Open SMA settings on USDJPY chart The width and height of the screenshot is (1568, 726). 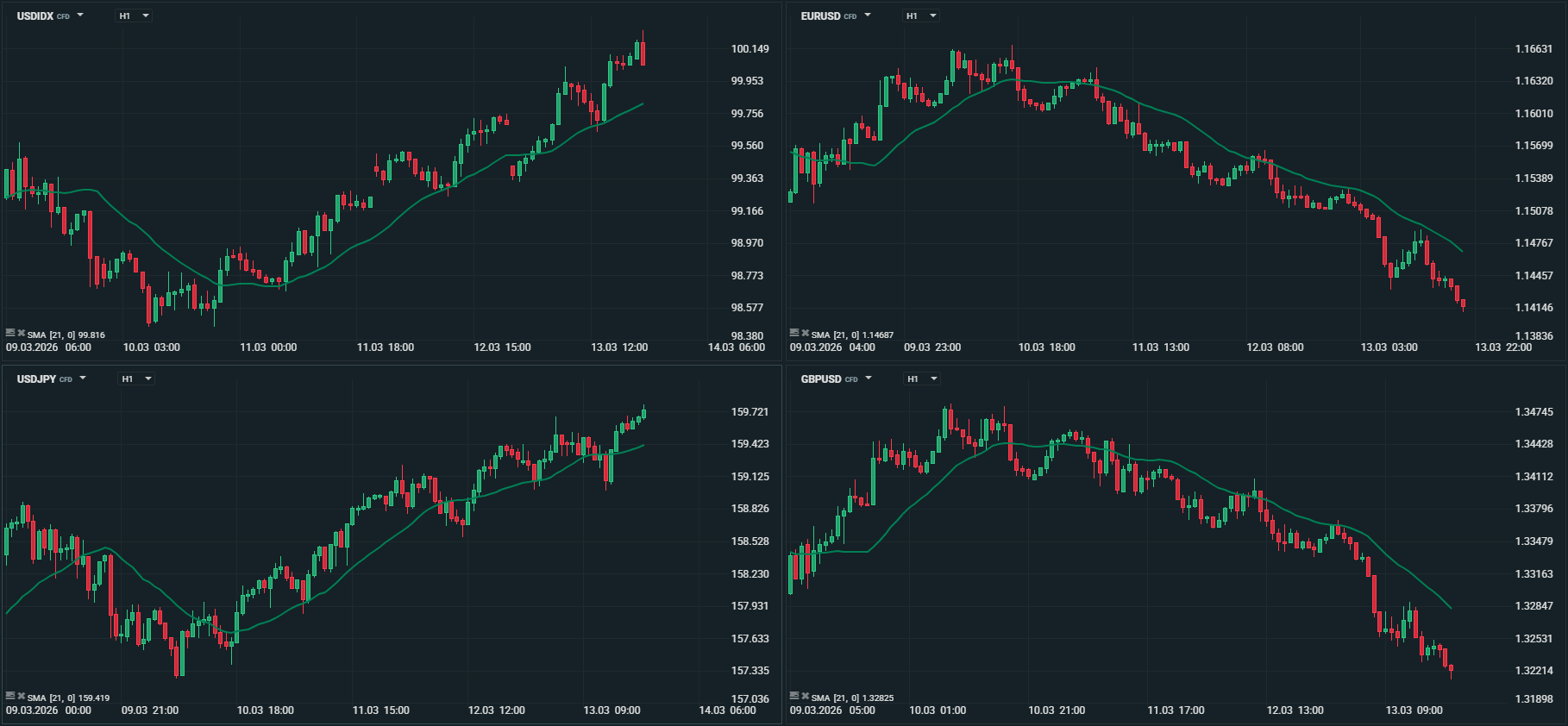[10, 696]
